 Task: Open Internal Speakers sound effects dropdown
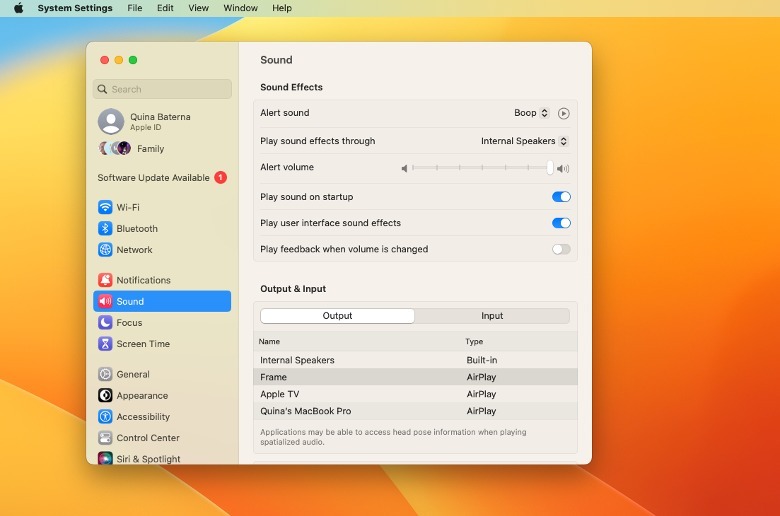click(x=524, y=141)
